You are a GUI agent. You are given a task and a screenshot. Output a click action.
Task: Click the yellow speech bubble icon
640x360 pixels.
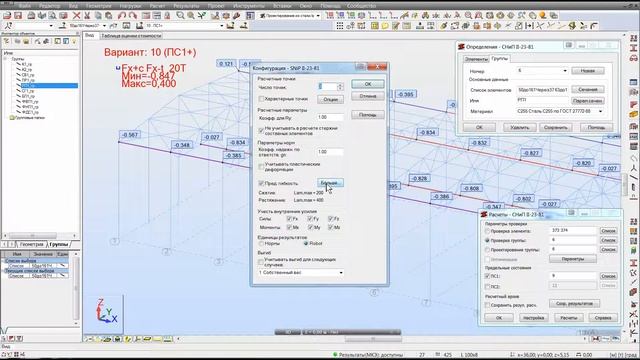click(385, 26)
